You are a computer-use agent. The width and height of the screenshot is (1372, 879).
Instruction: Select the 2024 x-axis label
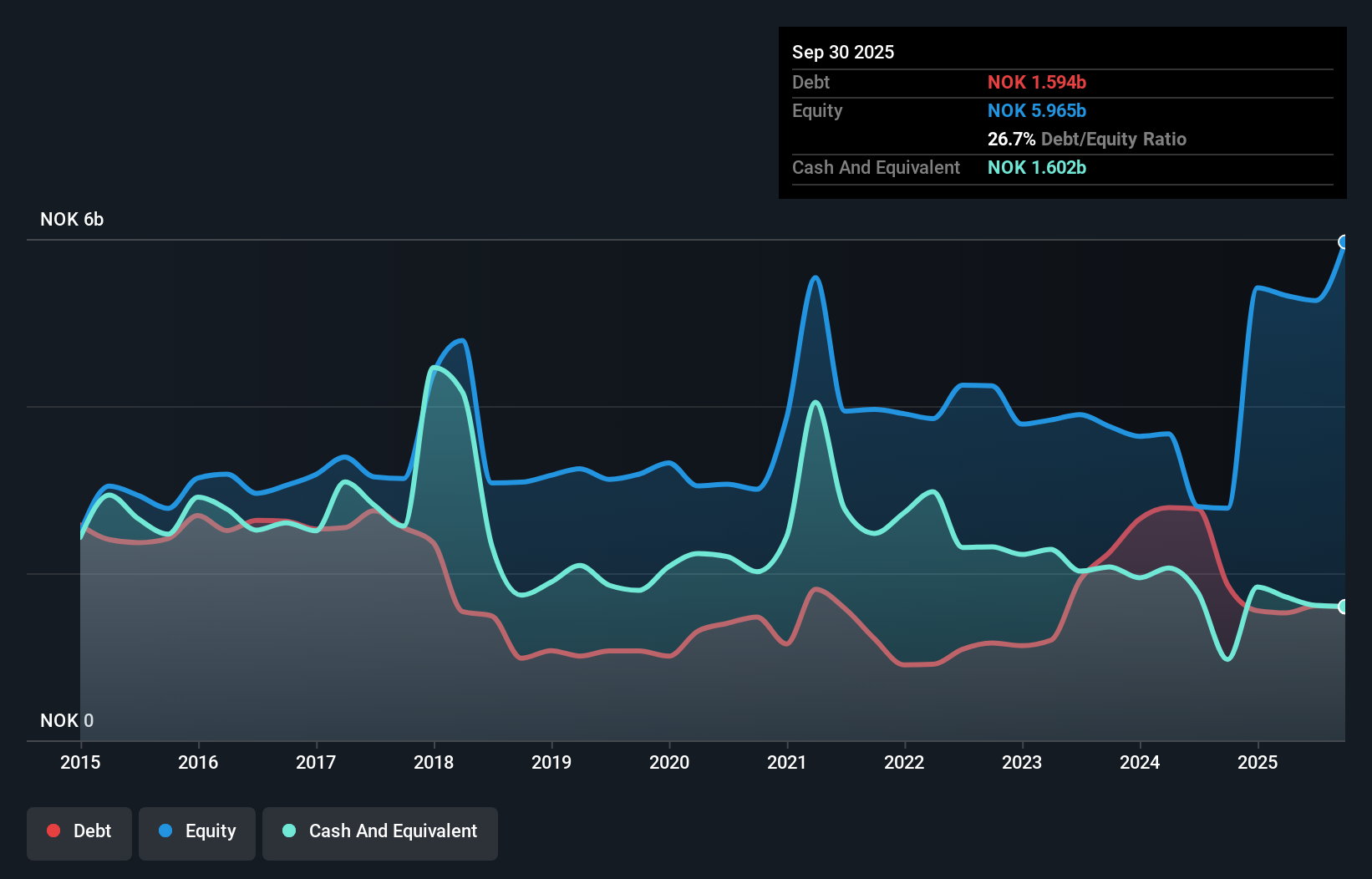[x=1140, y=762]
